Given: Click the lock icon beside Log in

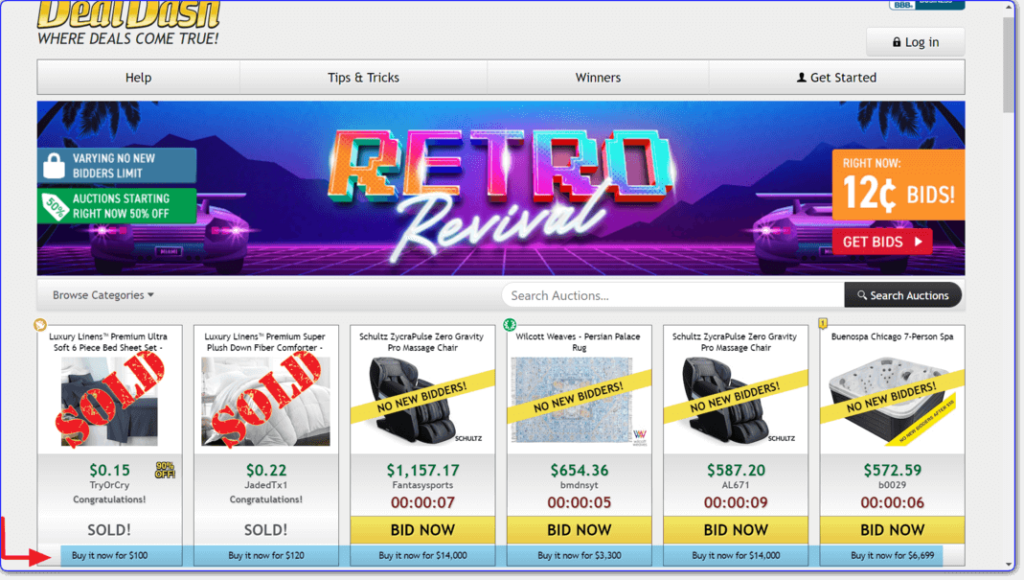Looking at the screenshot, I should point(897,42).
